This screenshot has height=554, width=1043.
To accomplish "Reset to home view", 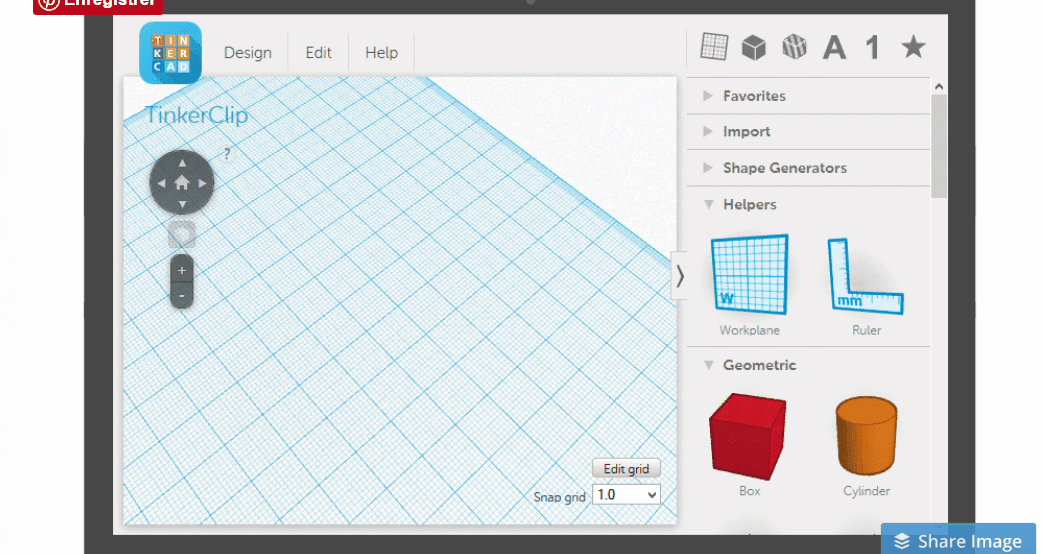I will [182, 183].
